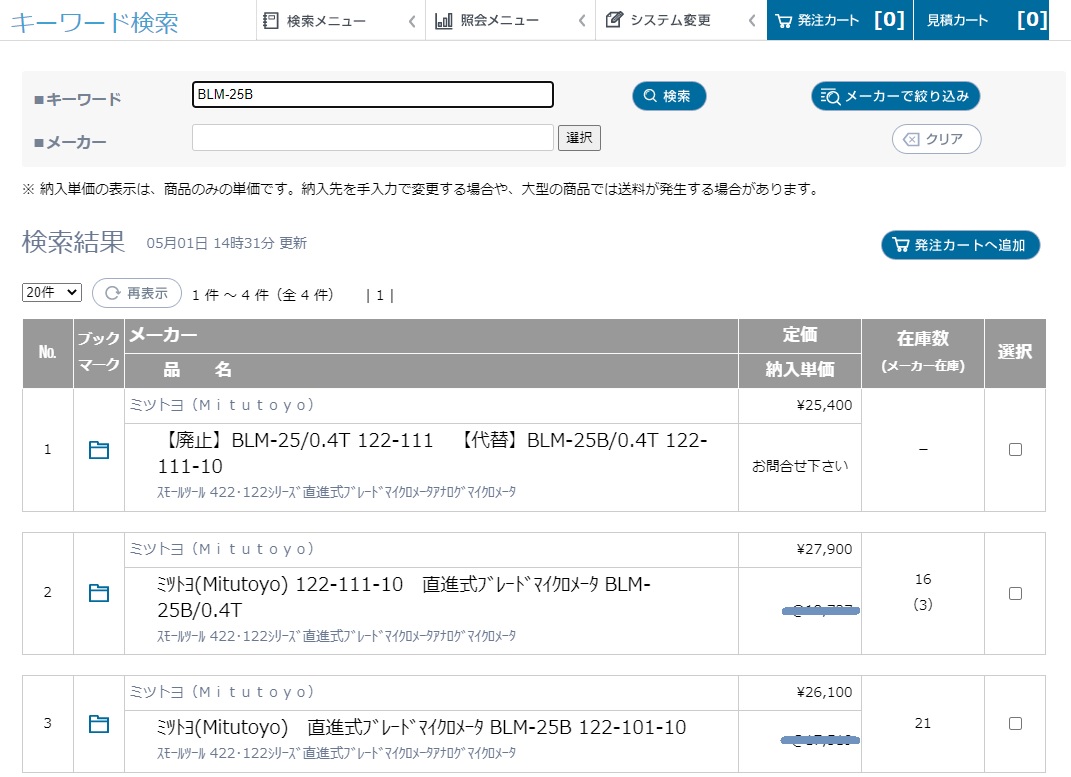Click the クリア button
The width and height of the screenshot is (1071, 777).
click(x=936, y=139)
